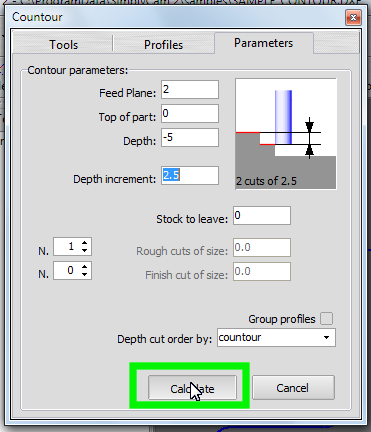Decrease the finish cut N count
Viewport: 371px width, 432px height.
pyautogui.click(x=85, y=274)
